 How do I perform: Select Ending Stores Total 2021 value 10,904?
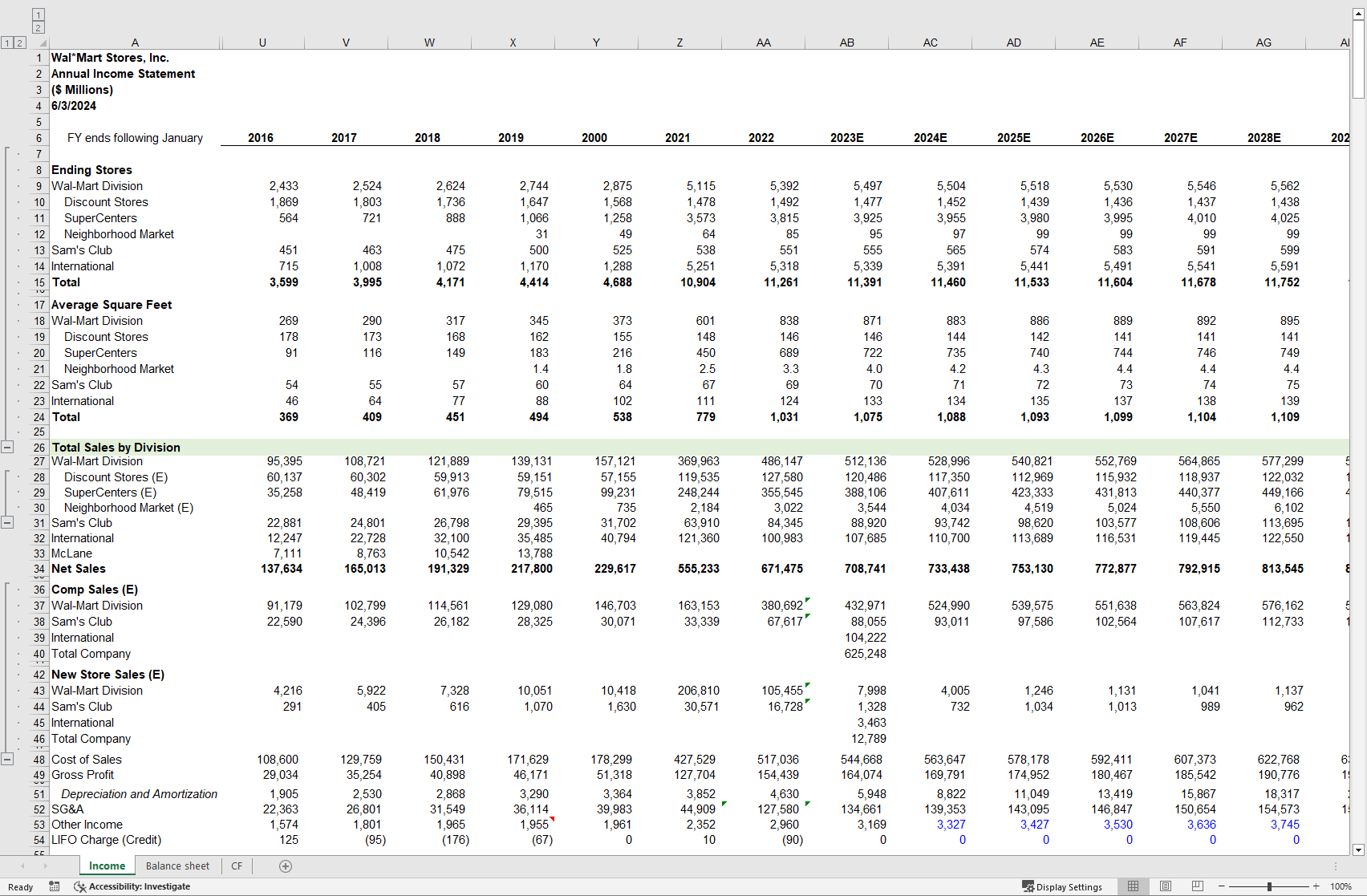[x=697, y=282]
